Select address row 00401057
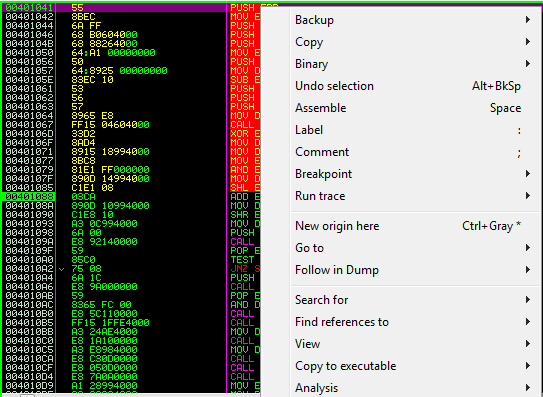Screen dimensions: 543x397 [x=29, y=71]
